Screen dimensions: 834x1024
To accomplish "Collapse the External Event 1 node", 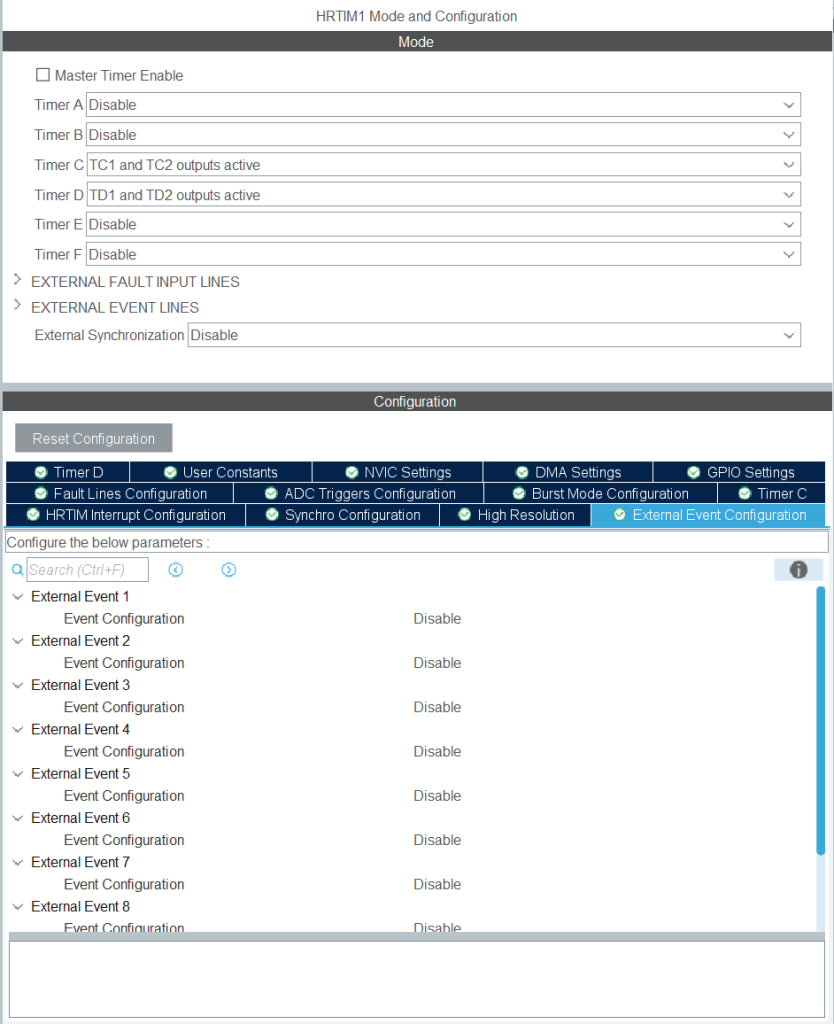I will tap(18, 597).
